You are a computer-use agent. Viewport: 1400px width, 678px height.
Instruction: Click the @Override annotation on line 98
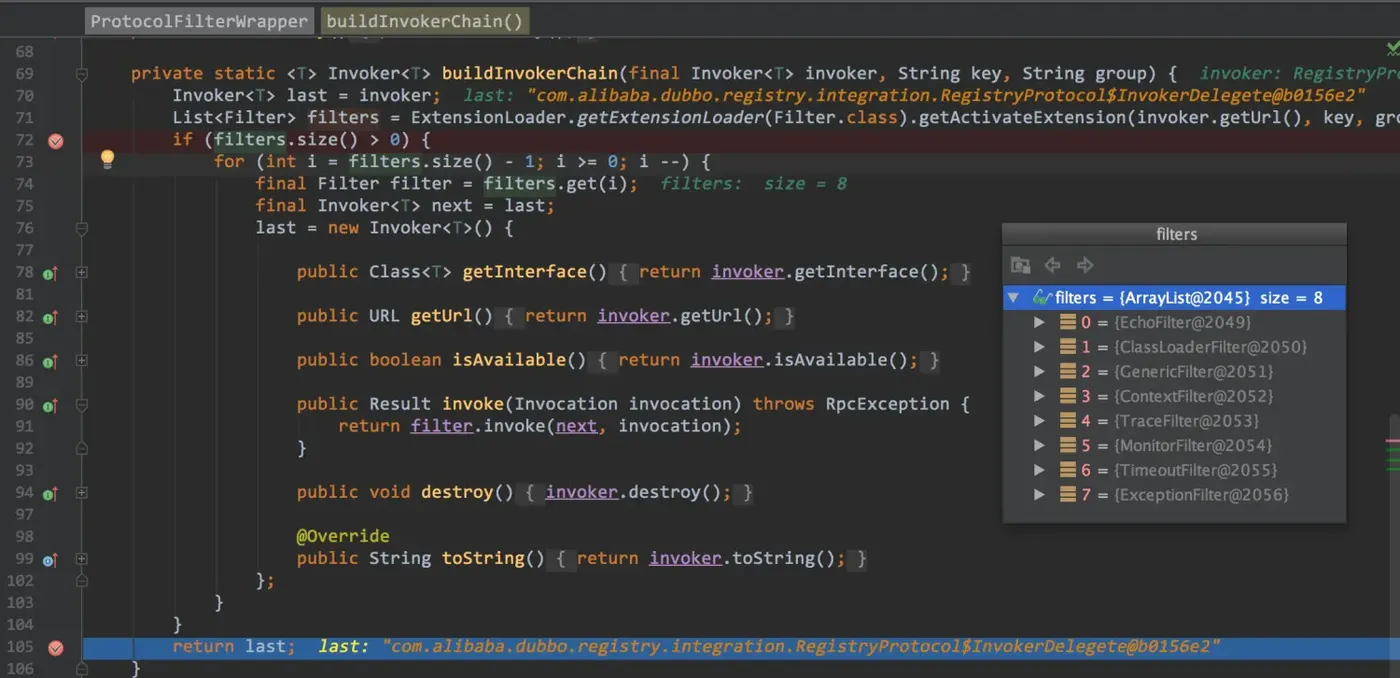tap(343, 536)
